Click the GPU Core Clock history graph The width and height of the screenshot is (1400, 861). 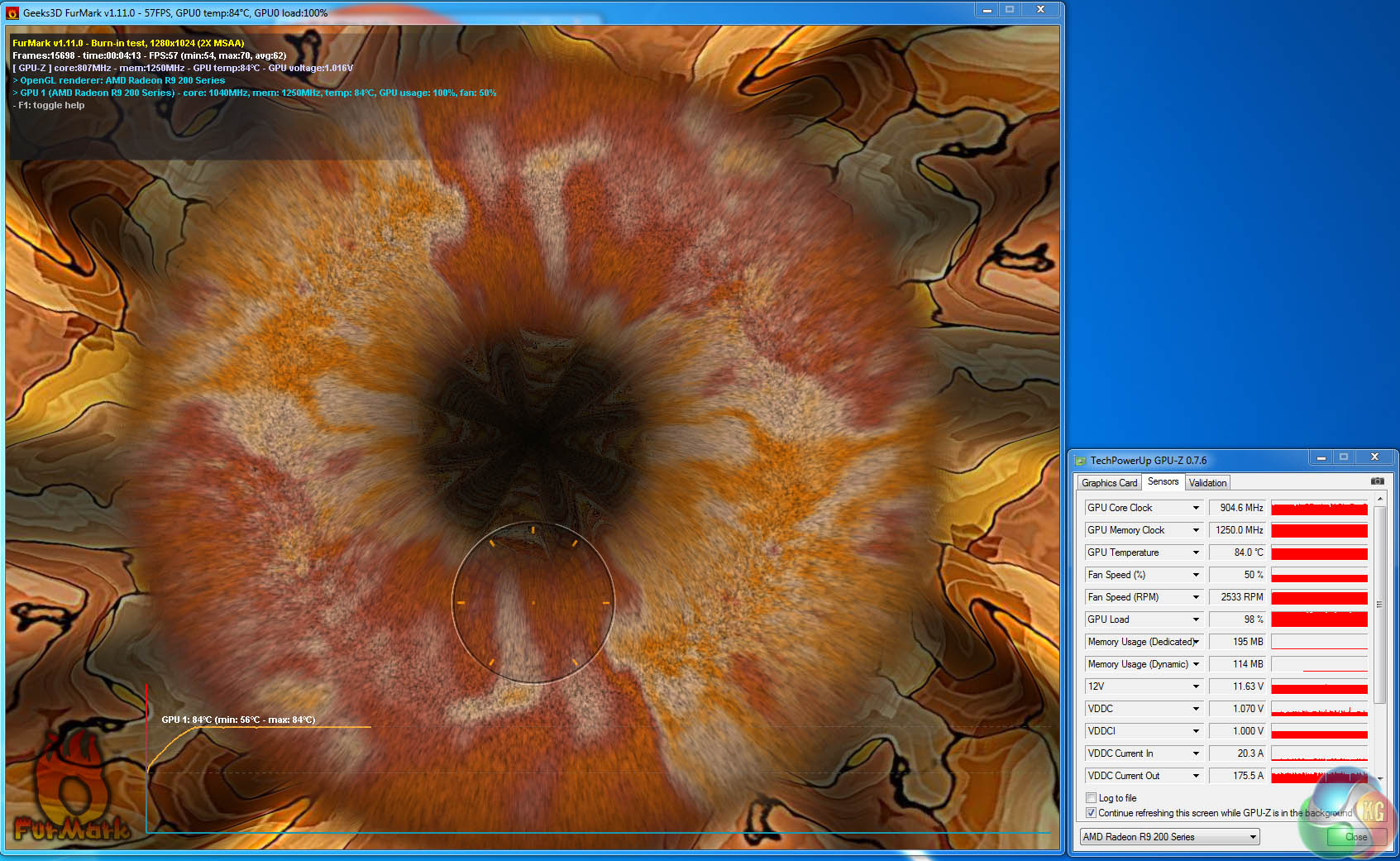1319,508
